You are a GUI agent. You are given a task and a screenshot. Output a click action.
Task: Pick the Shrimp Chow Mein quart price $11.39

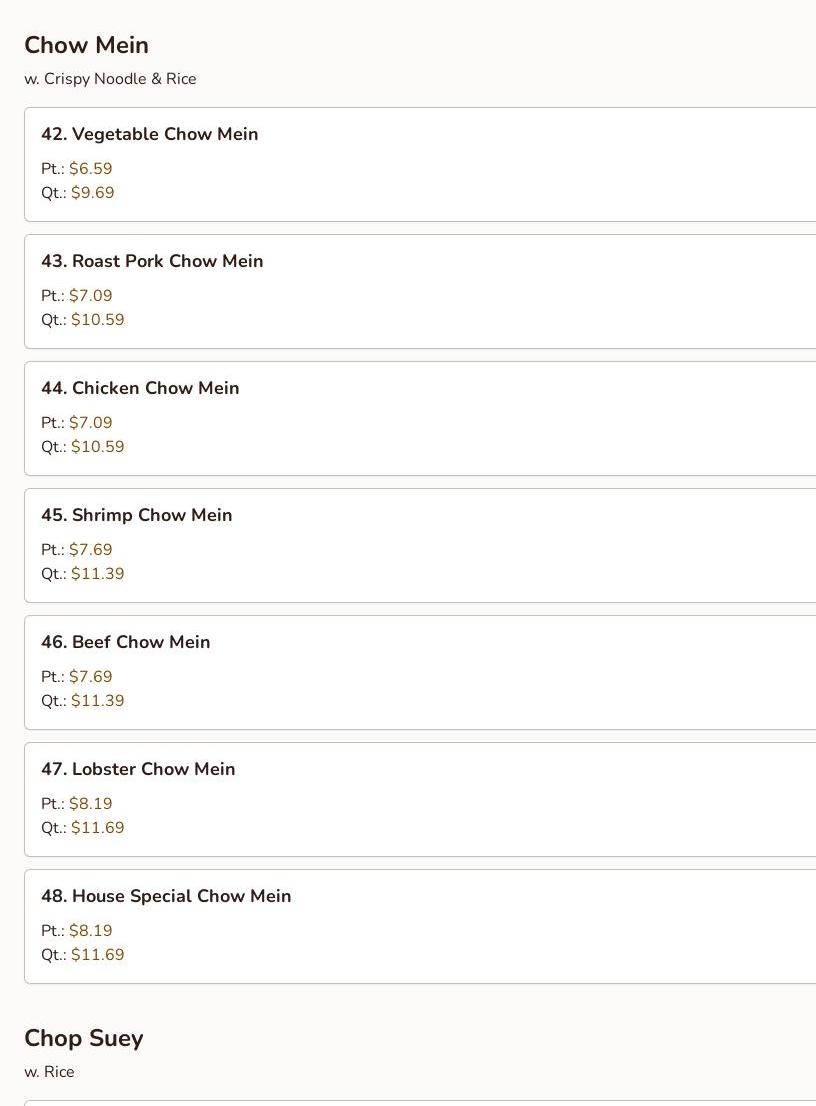tap(97, 573)
